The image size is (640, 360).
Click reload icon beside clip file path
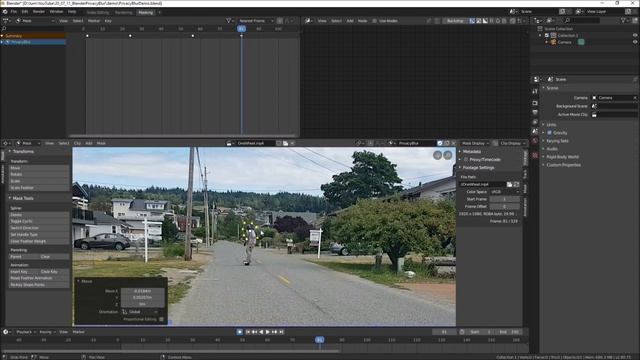point(516,184)
